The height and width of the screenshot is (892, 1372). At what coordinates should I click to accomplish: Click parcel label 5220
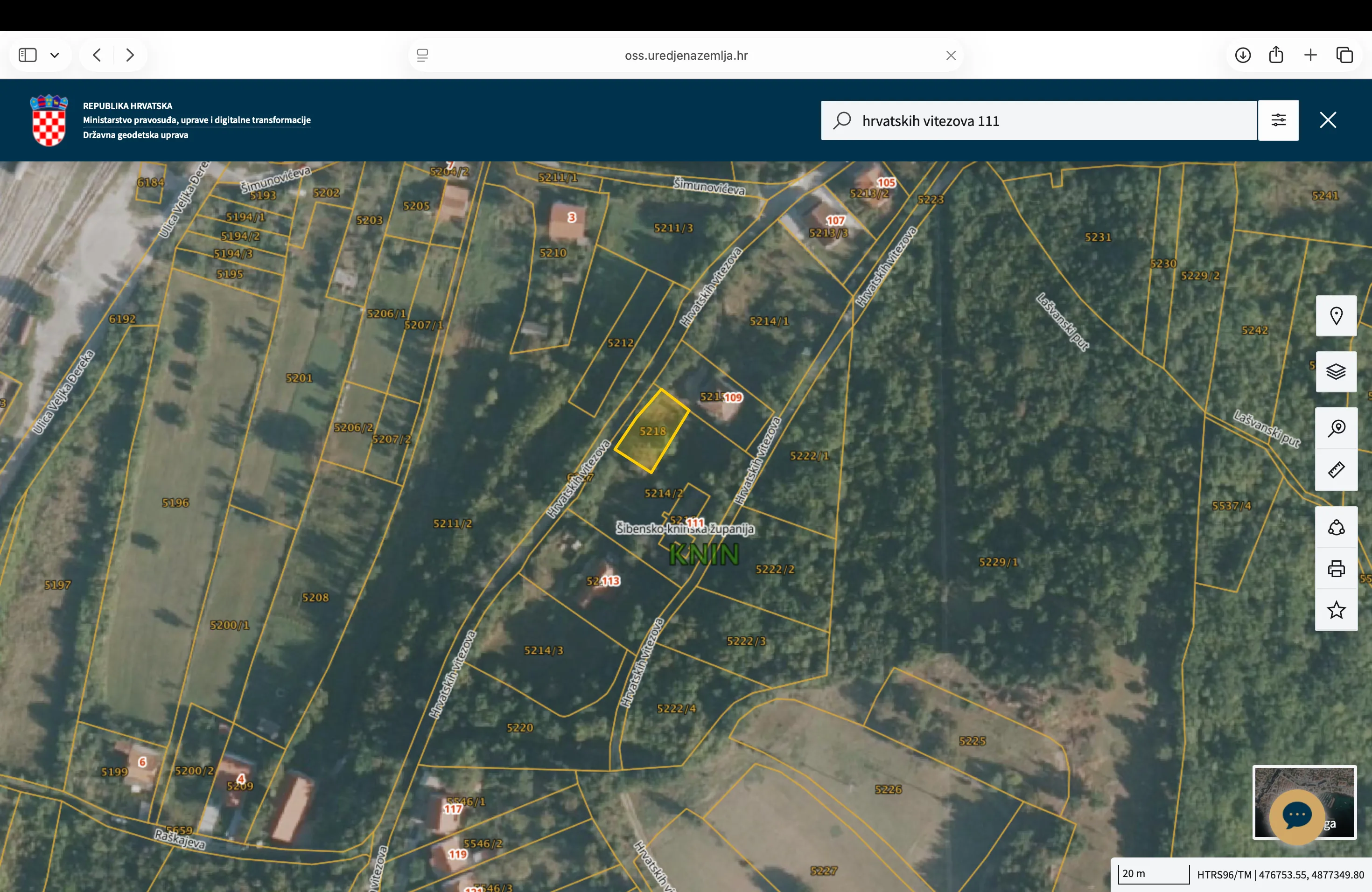520,728
